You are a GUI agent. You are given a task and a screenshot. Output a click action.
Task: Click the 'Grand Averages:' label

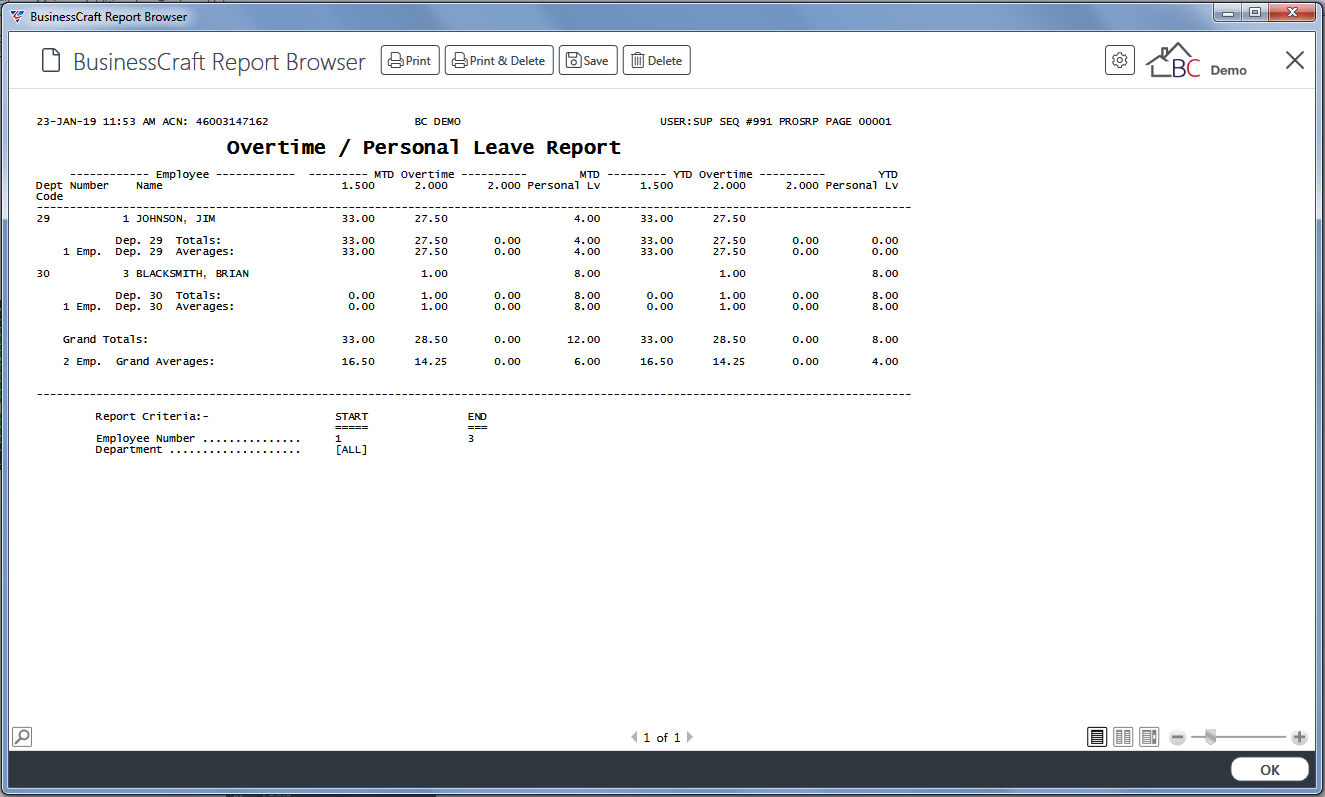point(165,362)
